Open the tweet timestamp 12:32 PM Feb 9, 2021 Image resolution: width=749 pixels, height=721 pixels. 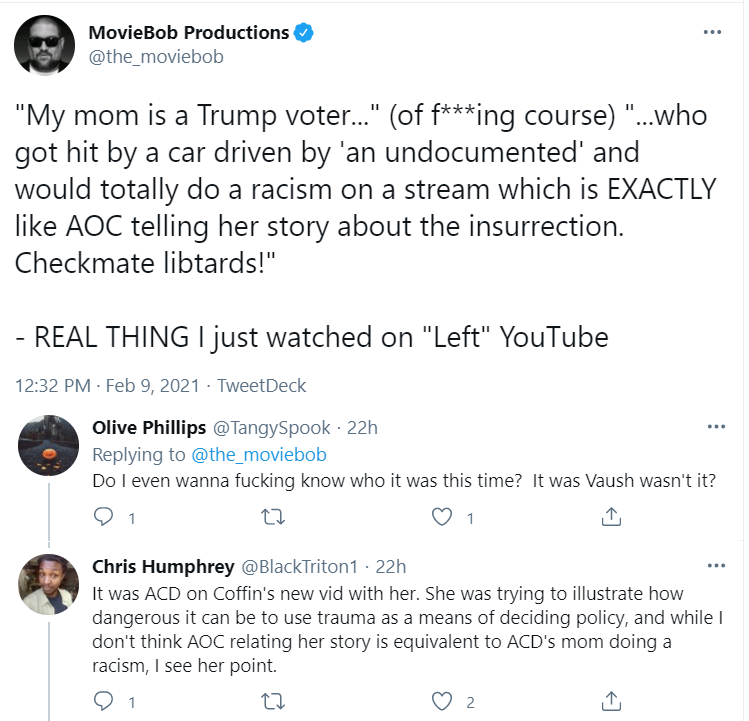point(107,386)
